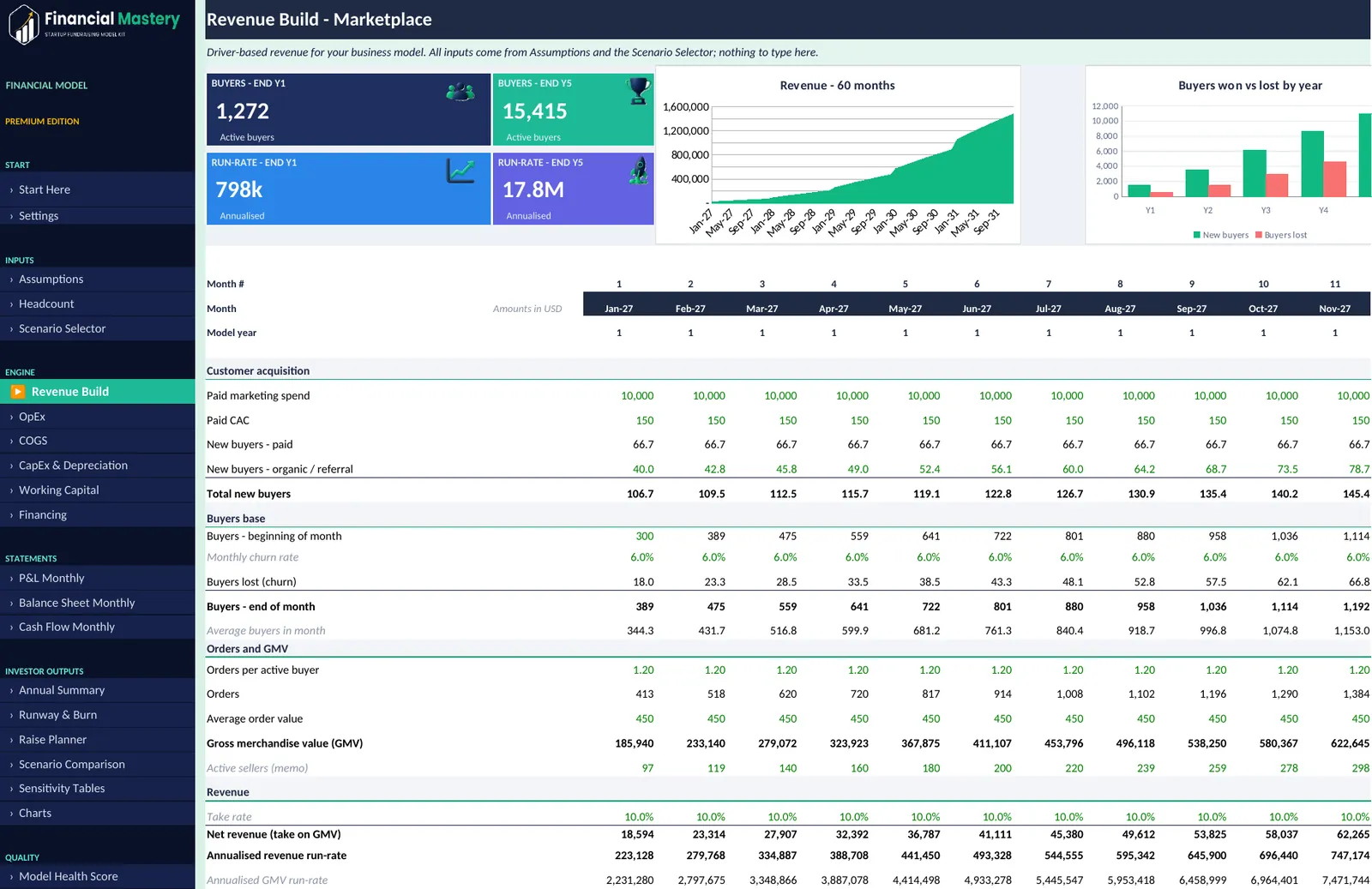Navigate to the Headcount sheet
The width and height of the screenshot is (1372, 889).
(x=98, y=304)
